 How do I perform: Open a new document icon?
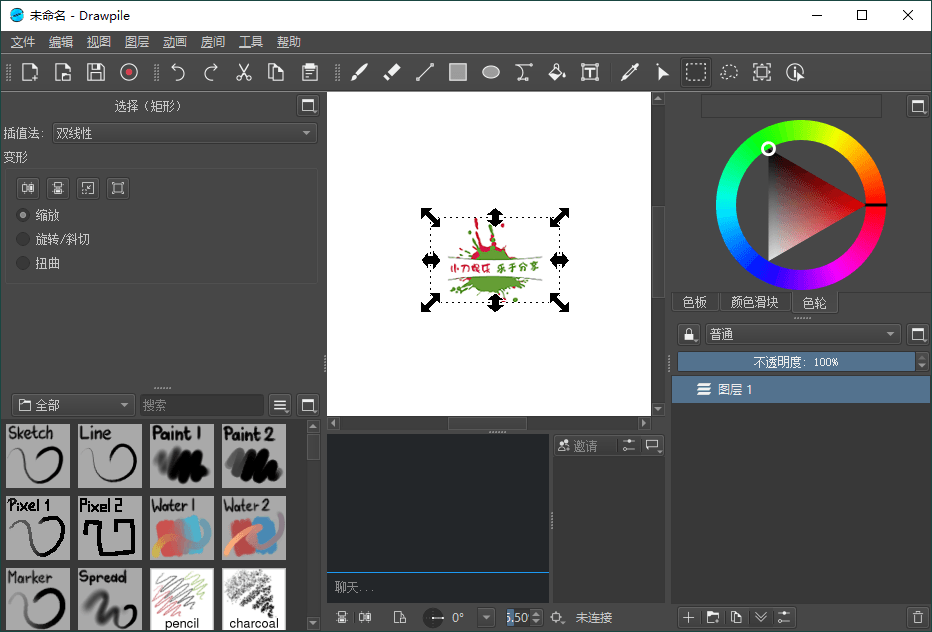coord(28,72)
